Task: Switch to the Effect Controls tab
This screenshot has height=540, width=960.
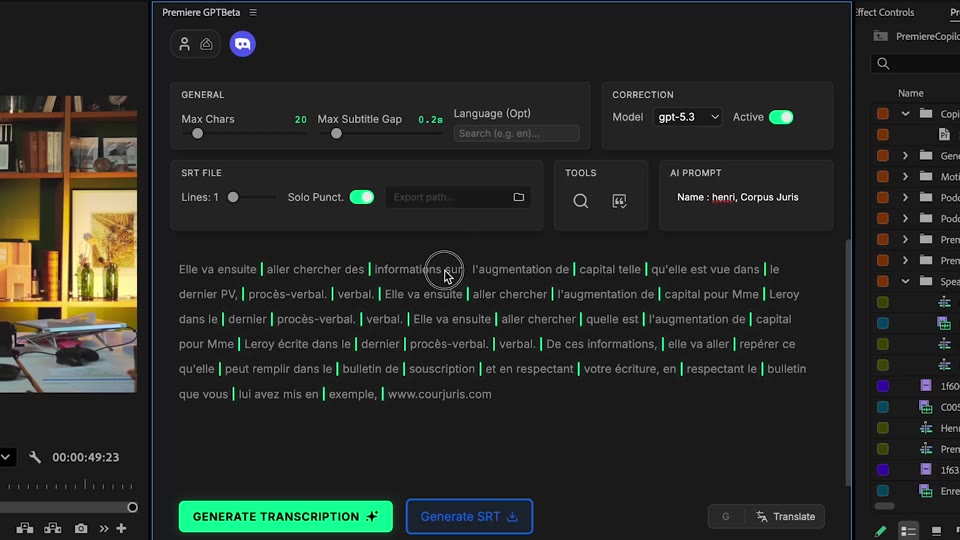Action: pos(885,12)
